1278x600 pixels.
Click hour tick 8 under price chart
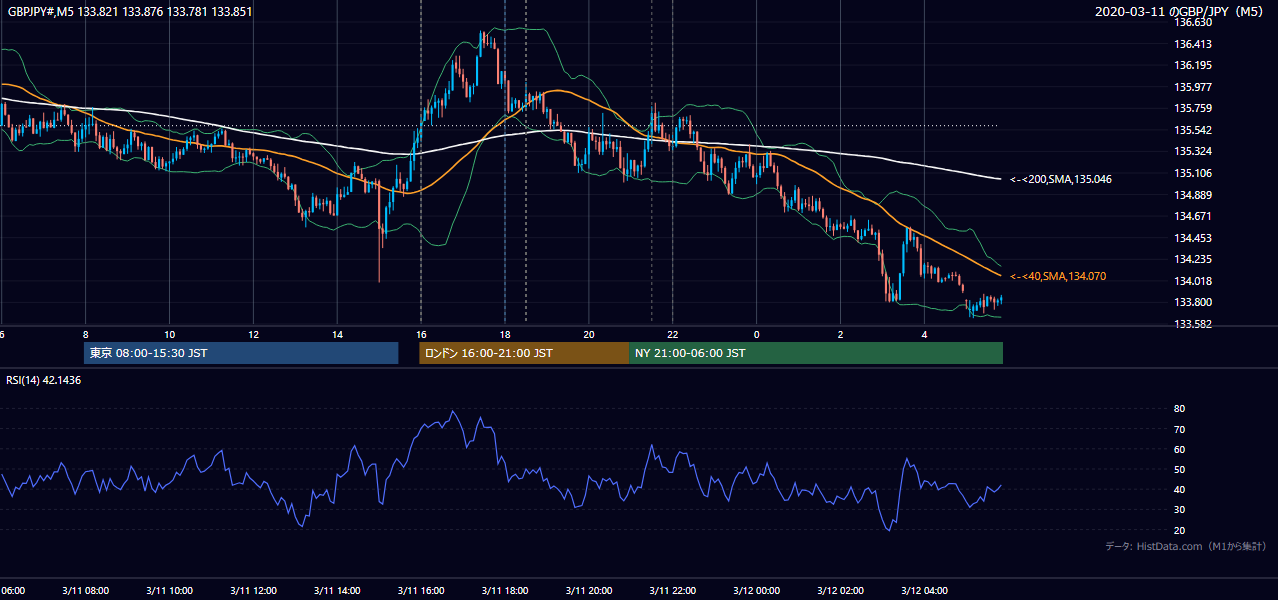[x=85, y=335]
